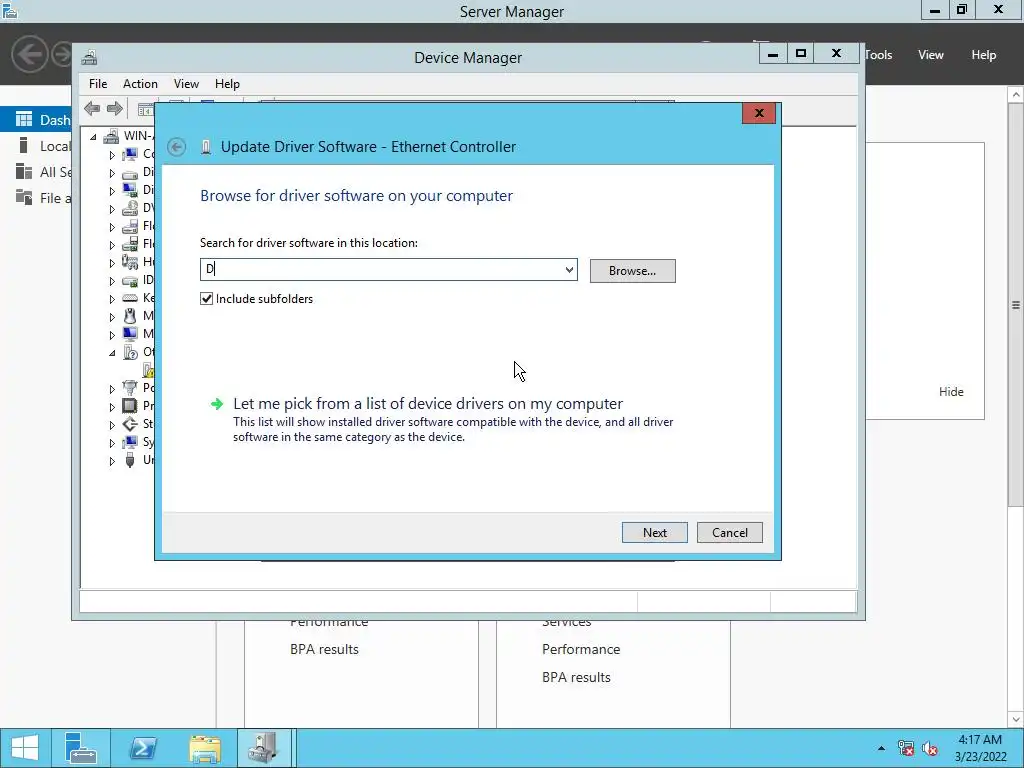Open Device Manager Help menu
Screen dimensions: 1024x768
tap(227, 84)
